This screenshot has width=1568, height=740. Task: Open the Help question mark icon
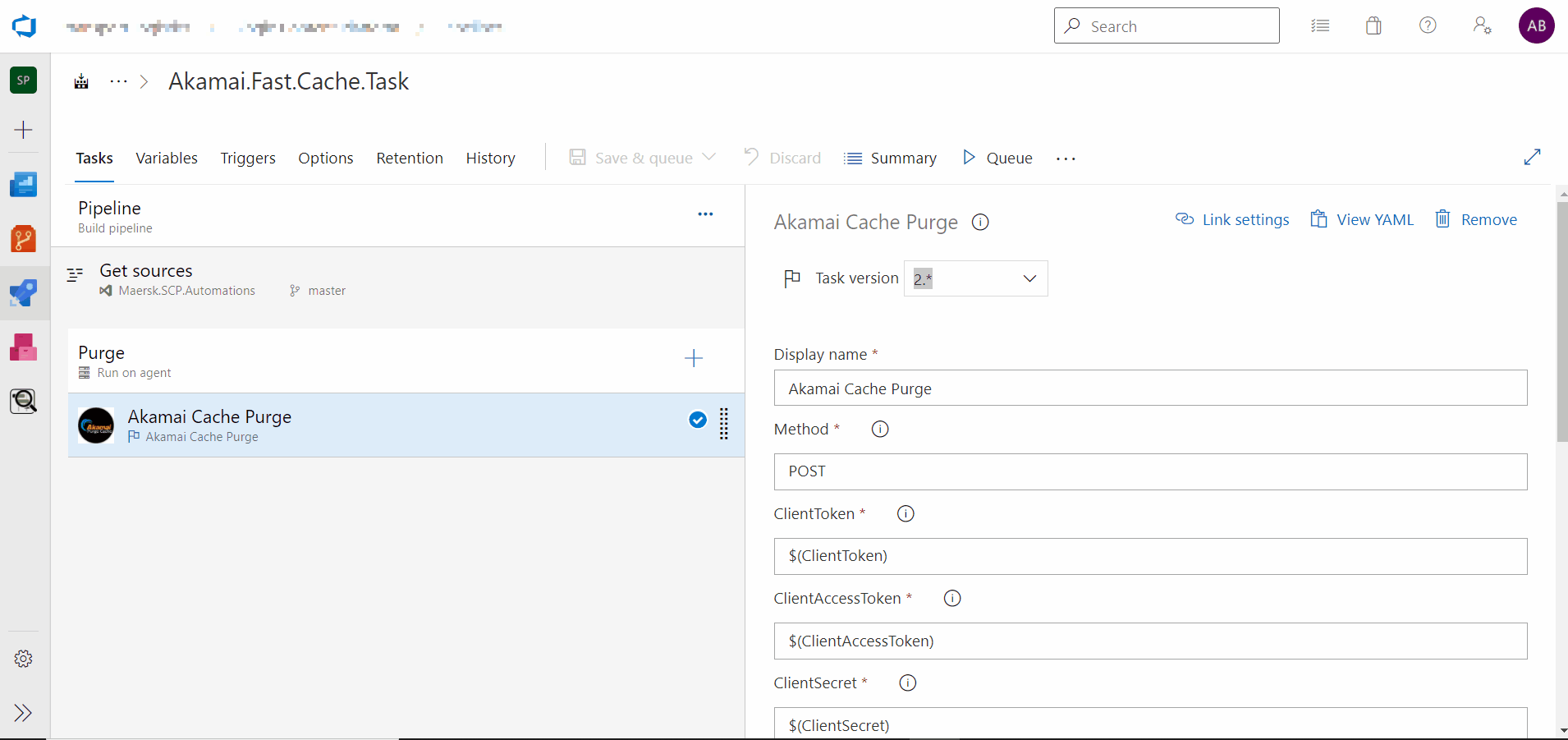(1428, 25)
